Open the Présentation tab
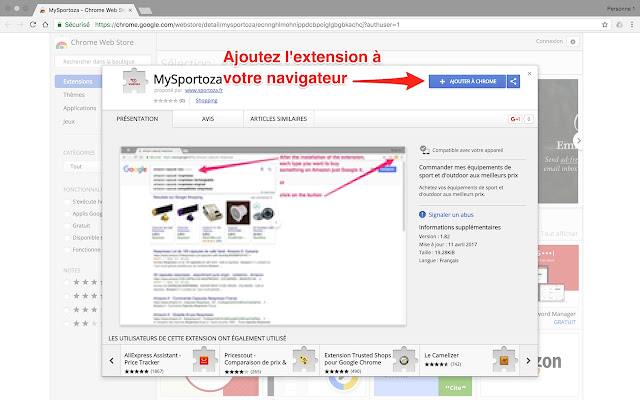The width and height of the screenshot is (640, 400). click(137, 119)
